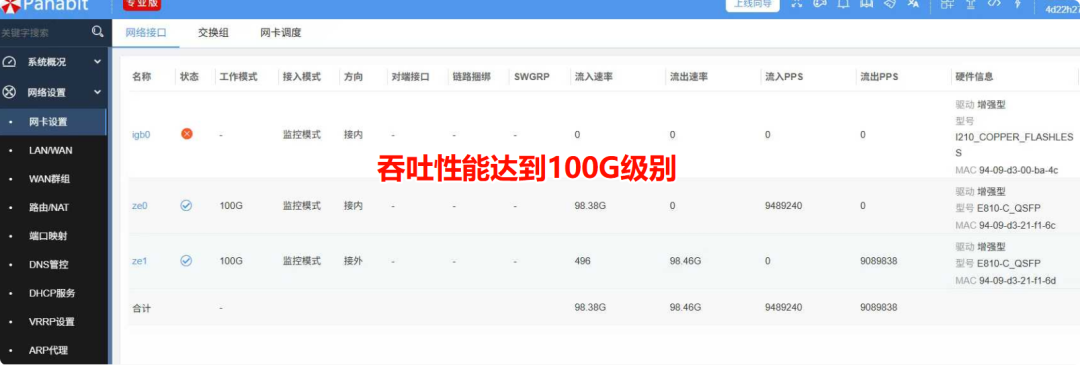
Task: Toggle fullscreen with the expand arrows icon
Action: tap(797, 4)
